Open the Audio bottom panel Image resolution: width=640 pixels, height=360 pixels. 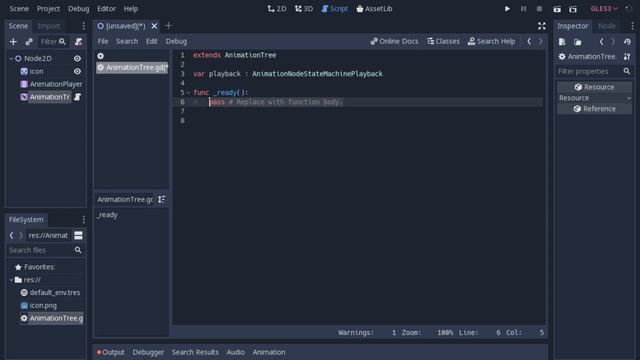(x=236, y=352)
